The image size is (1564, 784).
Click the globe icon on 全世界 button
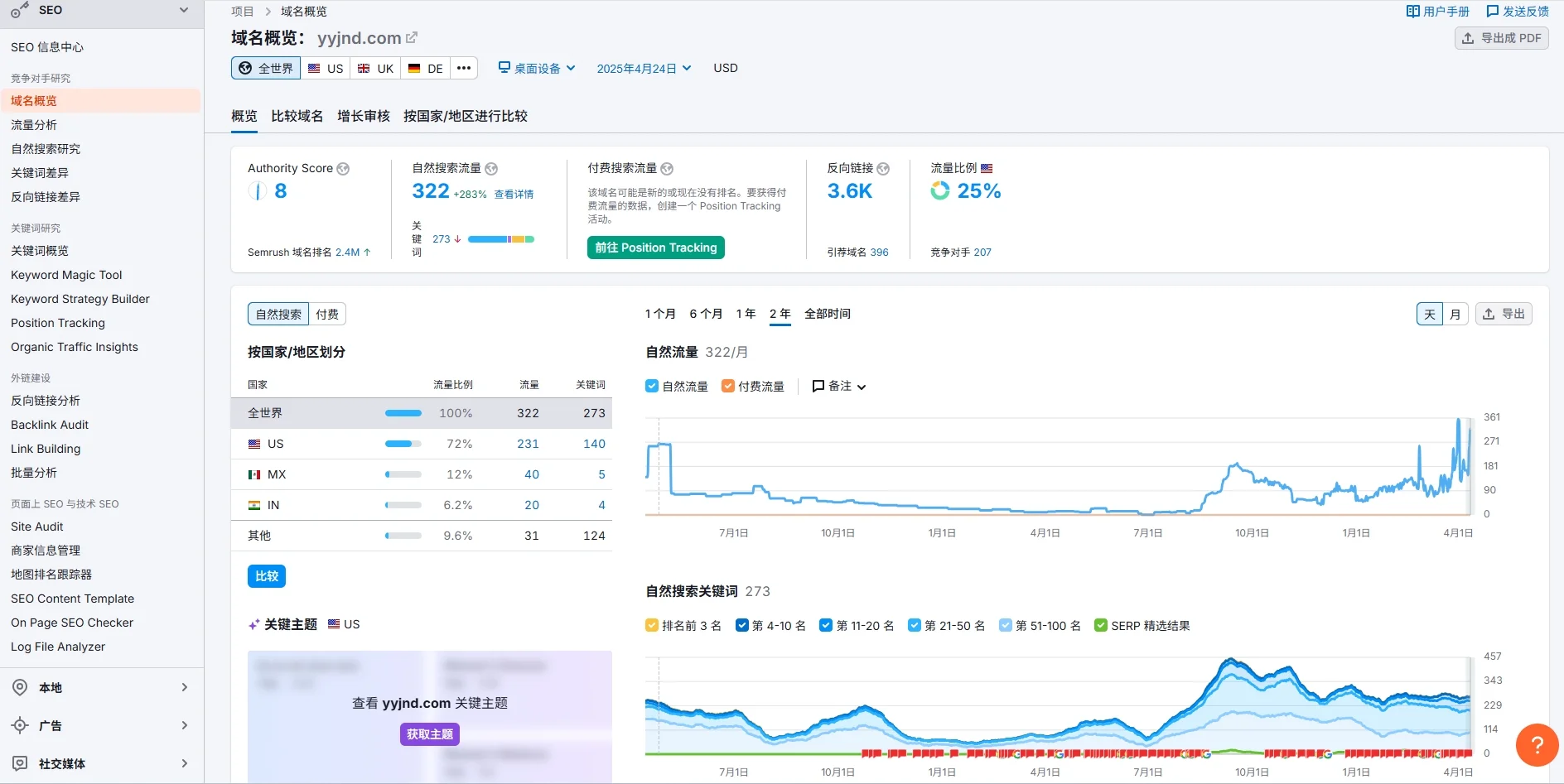click(x=245, y=68)
